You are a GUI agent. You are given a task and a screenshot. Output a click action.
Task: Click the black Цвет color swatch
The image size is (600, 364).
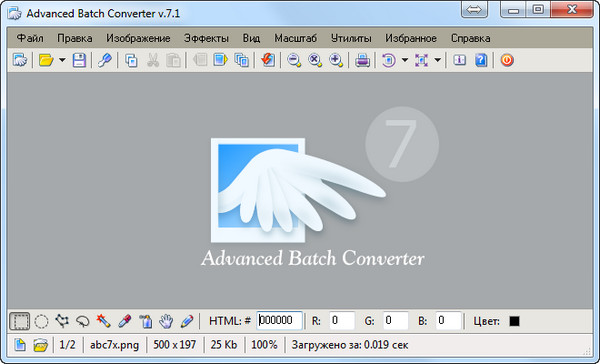tap(514, 321)
